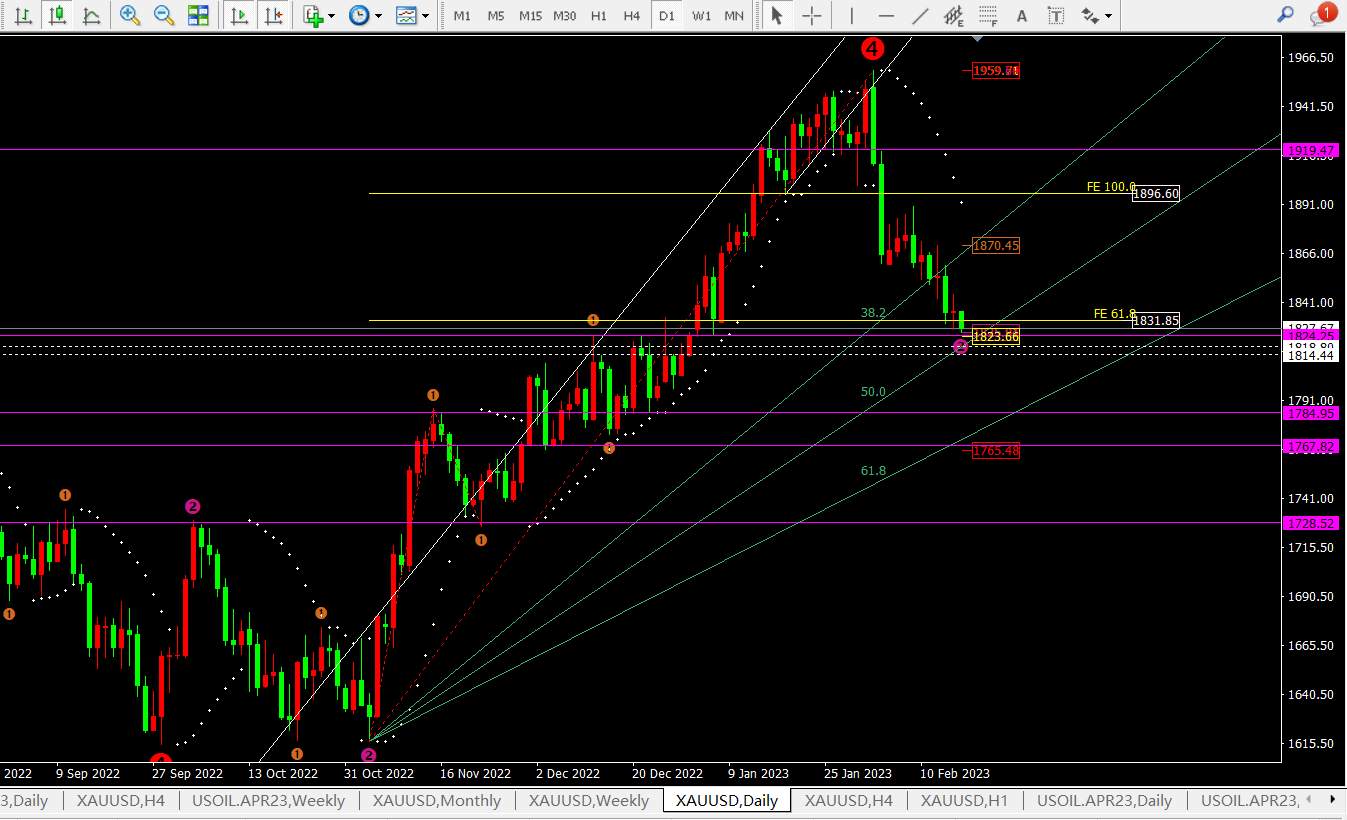Image resolution: width=1347 pixels, height=820 pixels.
Task: Click the 1823.66 price label
Action: pyautogui.click(x=996, y=336)
